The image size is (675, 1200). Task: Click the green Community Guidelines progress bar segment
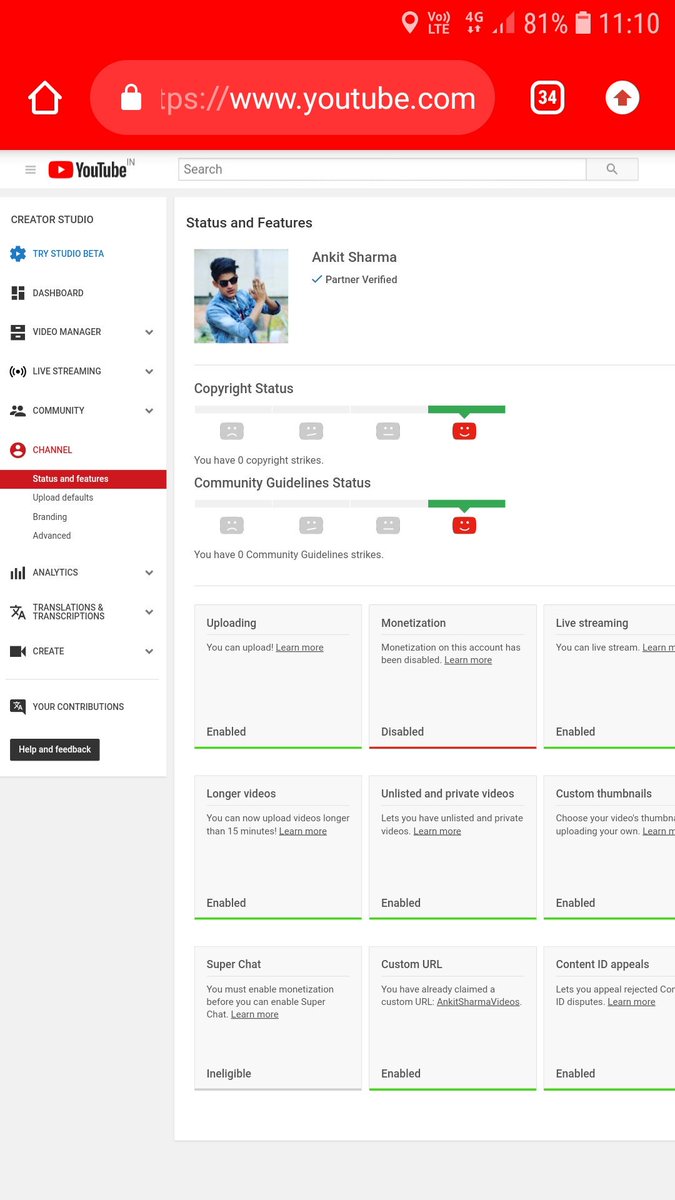tap(466, 503)
